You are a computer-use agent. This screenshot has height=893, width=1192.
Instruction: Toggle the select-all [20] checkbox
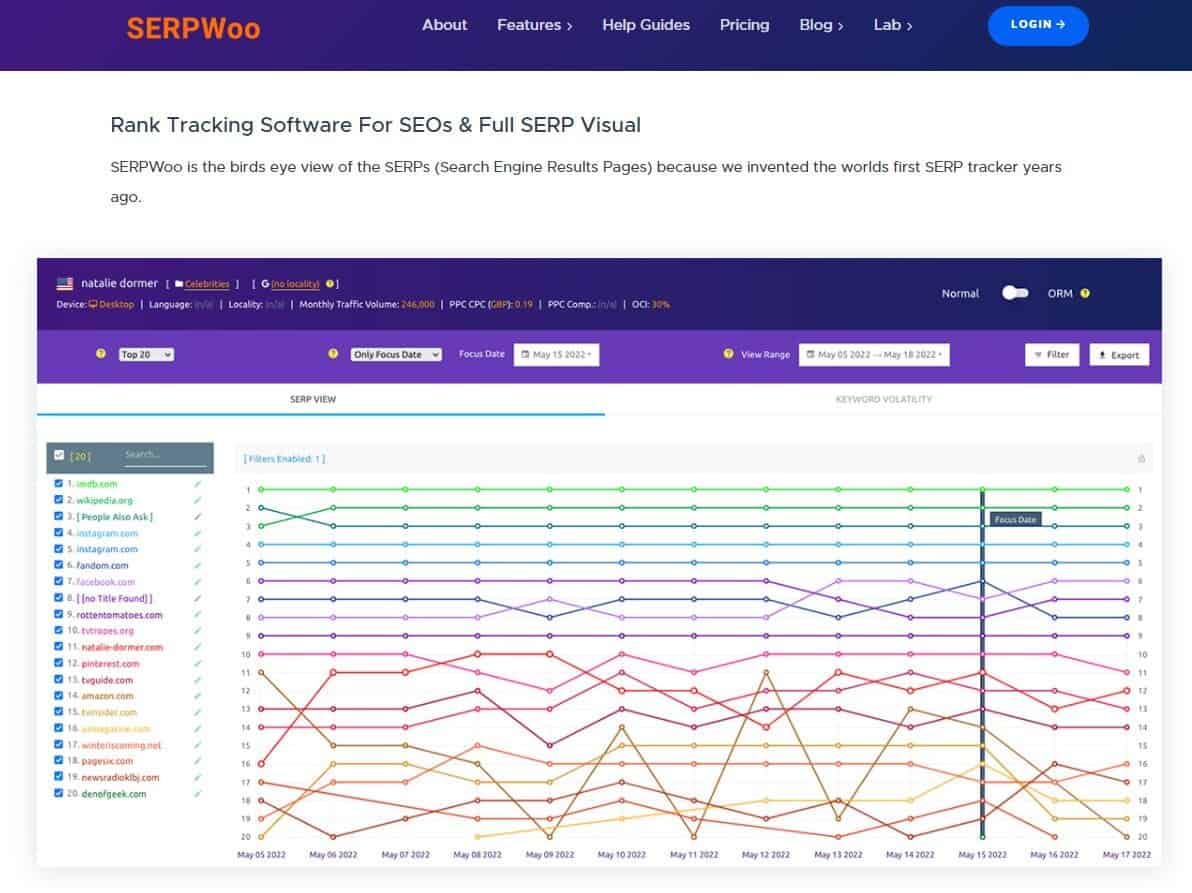pyautogui.click(x=59, y=455)
